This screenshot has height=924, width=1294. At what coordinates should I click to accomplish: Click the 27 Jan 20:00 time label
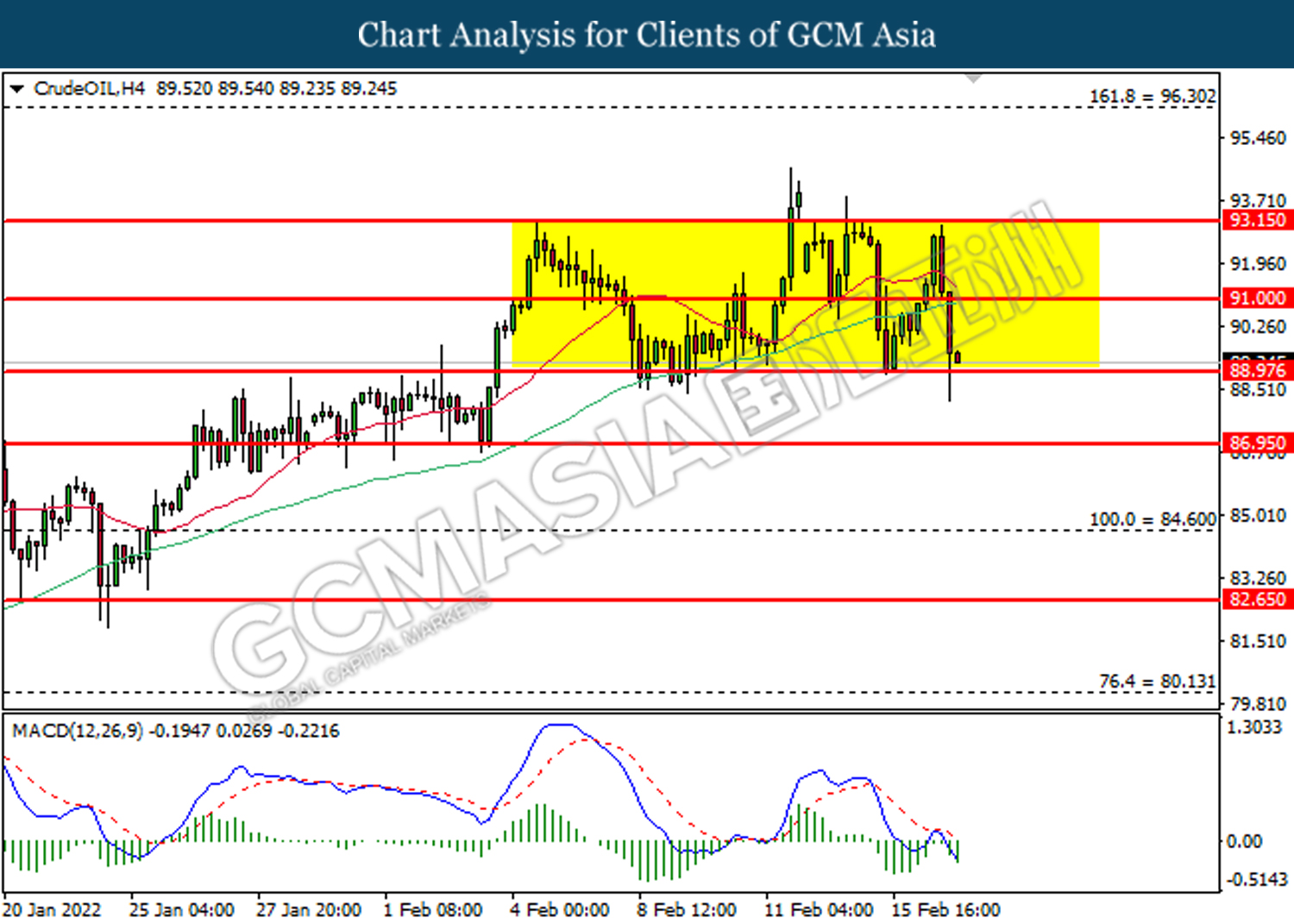point(309,909)
